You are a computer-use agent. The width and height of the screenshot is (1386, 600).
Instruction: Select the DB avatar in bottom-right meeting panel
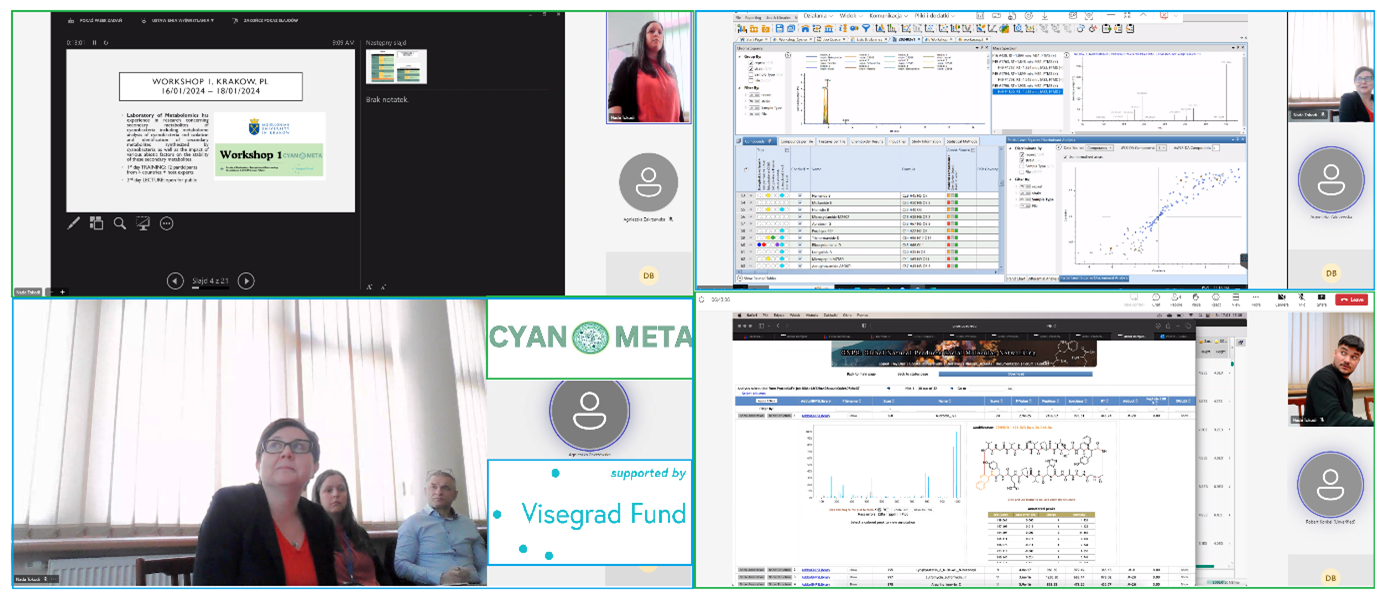click(1330, 577)
